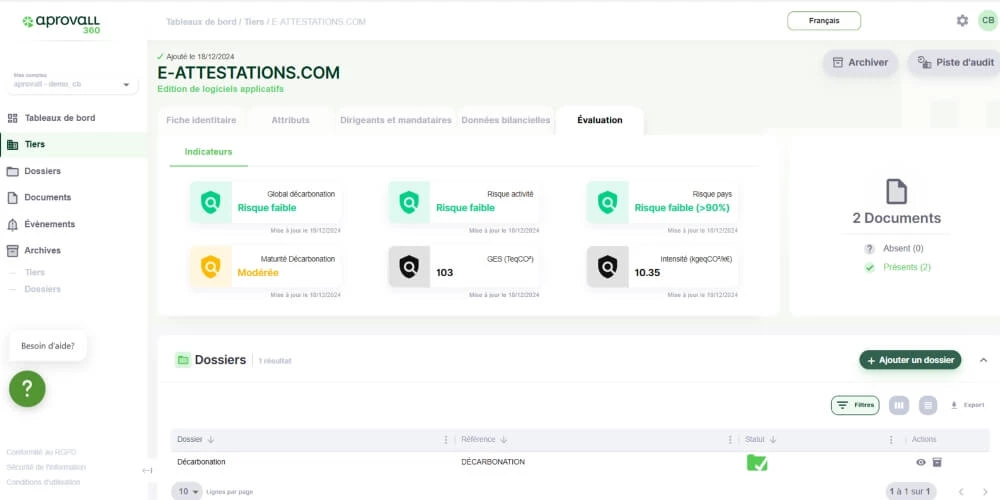Archive the Décarbonation row via archive icon
The height and width of the screenshot is (500, 1000).
coord(937,462)
